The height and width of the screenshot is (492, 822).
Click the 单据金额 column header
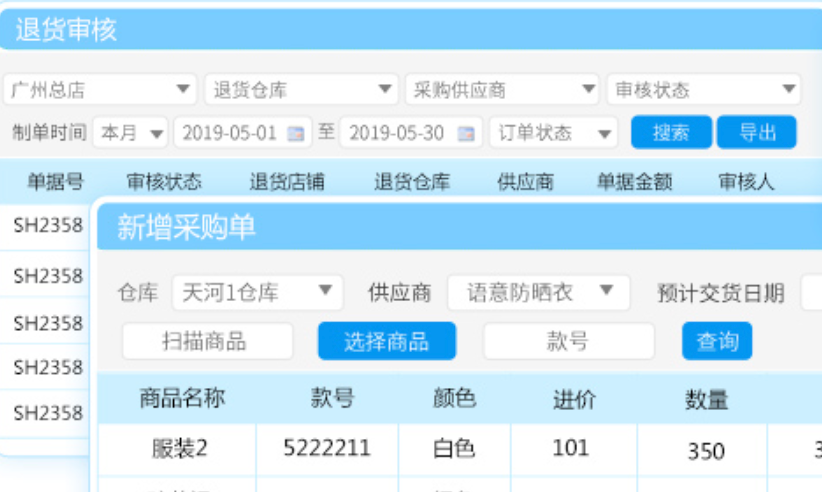(634, 181)
